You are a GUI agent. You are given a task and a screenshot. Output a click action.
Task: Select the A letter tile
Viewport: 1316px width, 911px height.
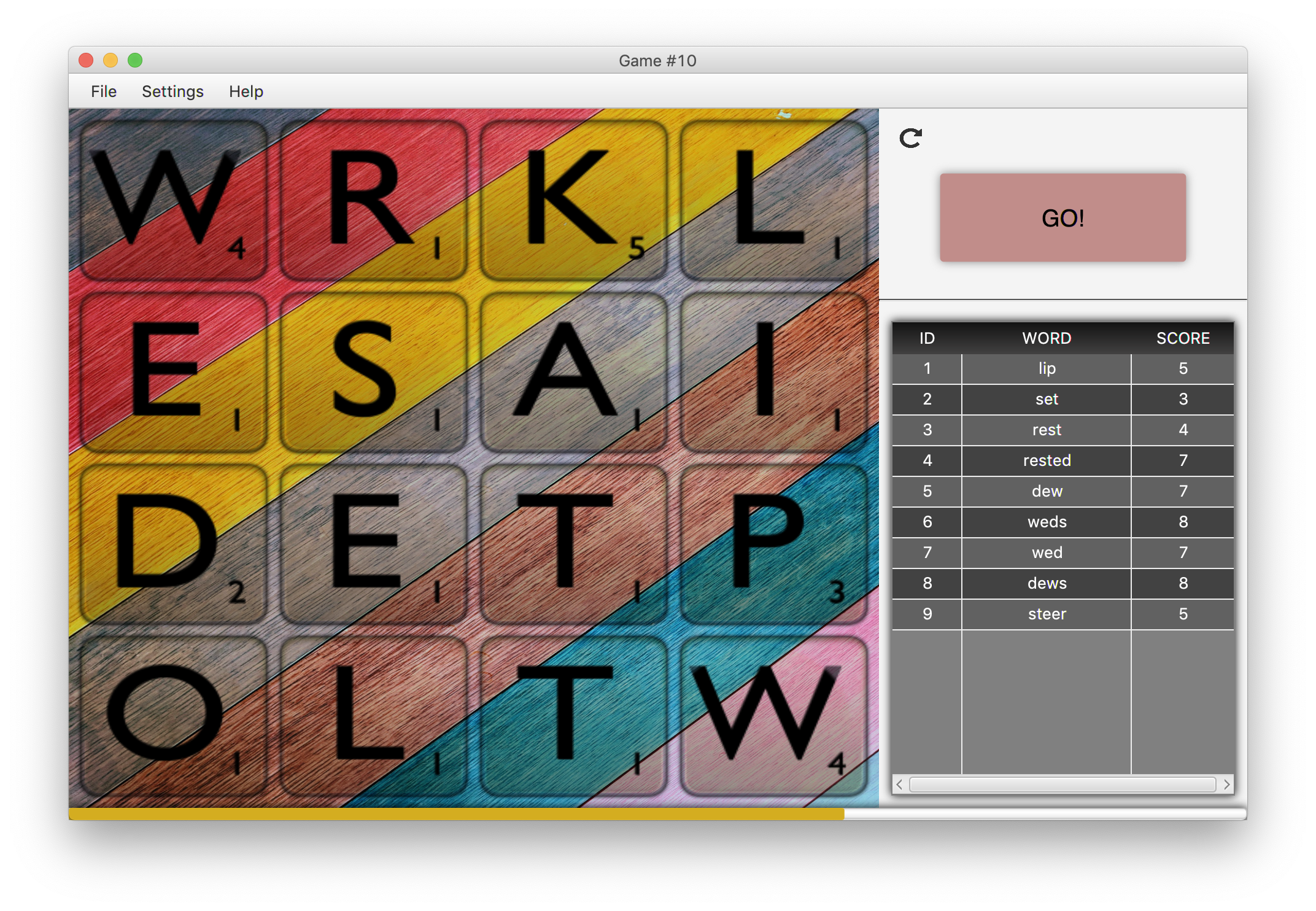point(573,372)
